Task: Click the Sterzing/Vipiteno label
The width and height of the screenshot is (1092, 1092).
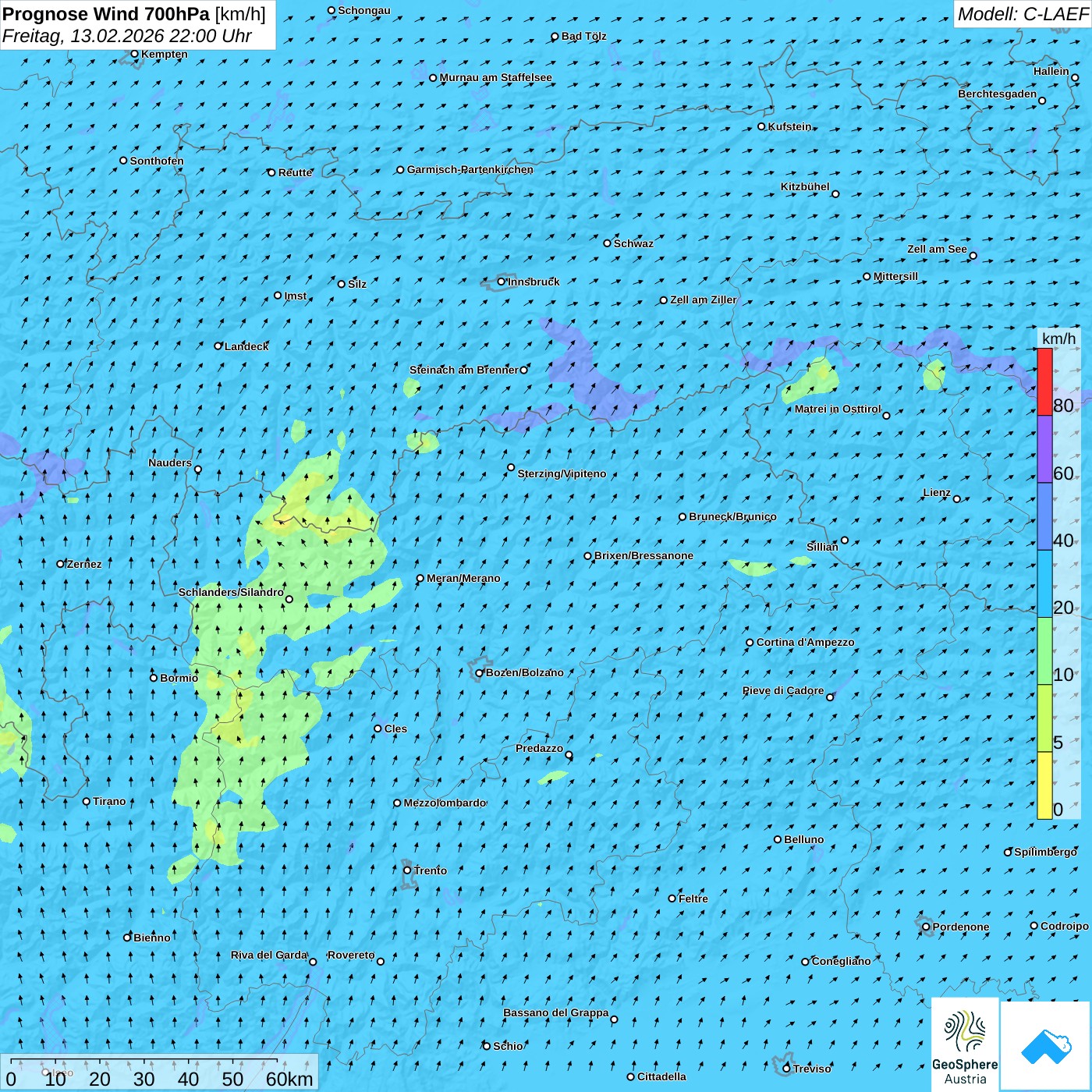Action: point(562,473)
